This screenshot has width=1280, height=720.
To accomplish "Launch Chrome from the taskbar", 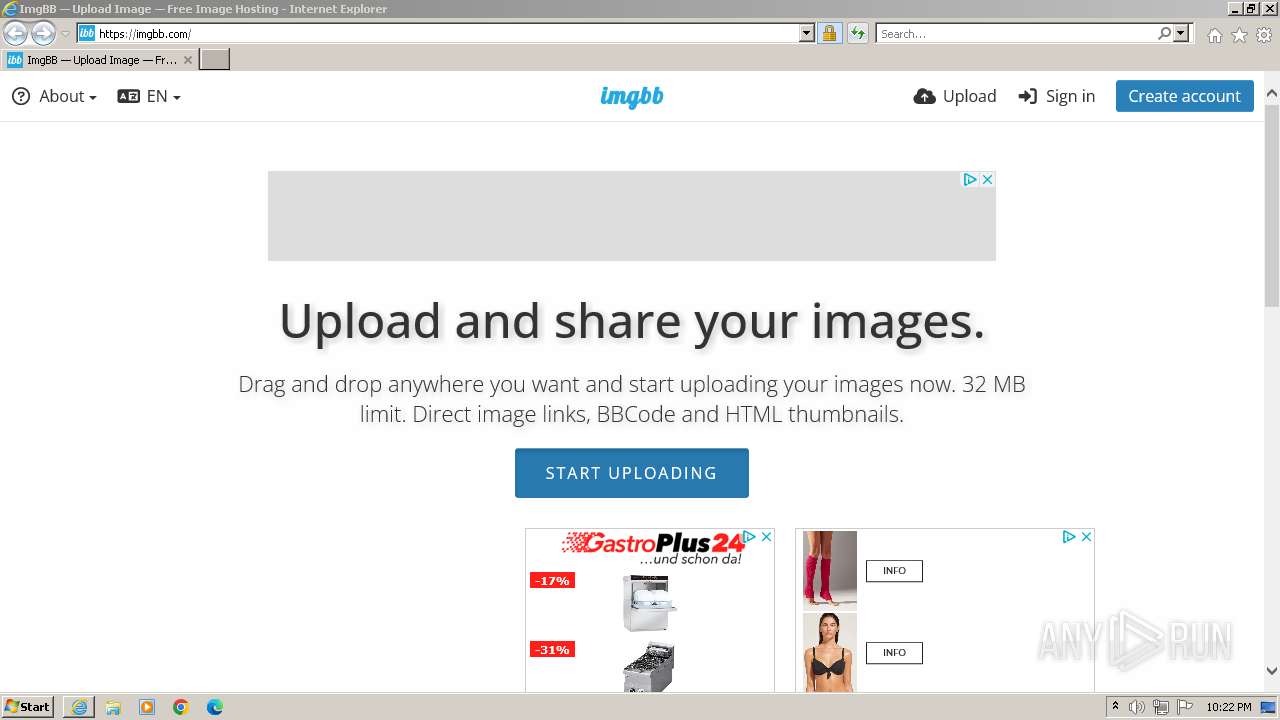I will coord(181,707).
